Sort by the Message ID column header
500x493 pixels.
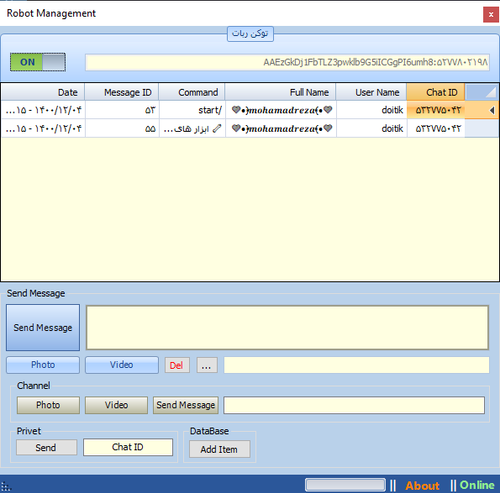(x=122, y=92)
